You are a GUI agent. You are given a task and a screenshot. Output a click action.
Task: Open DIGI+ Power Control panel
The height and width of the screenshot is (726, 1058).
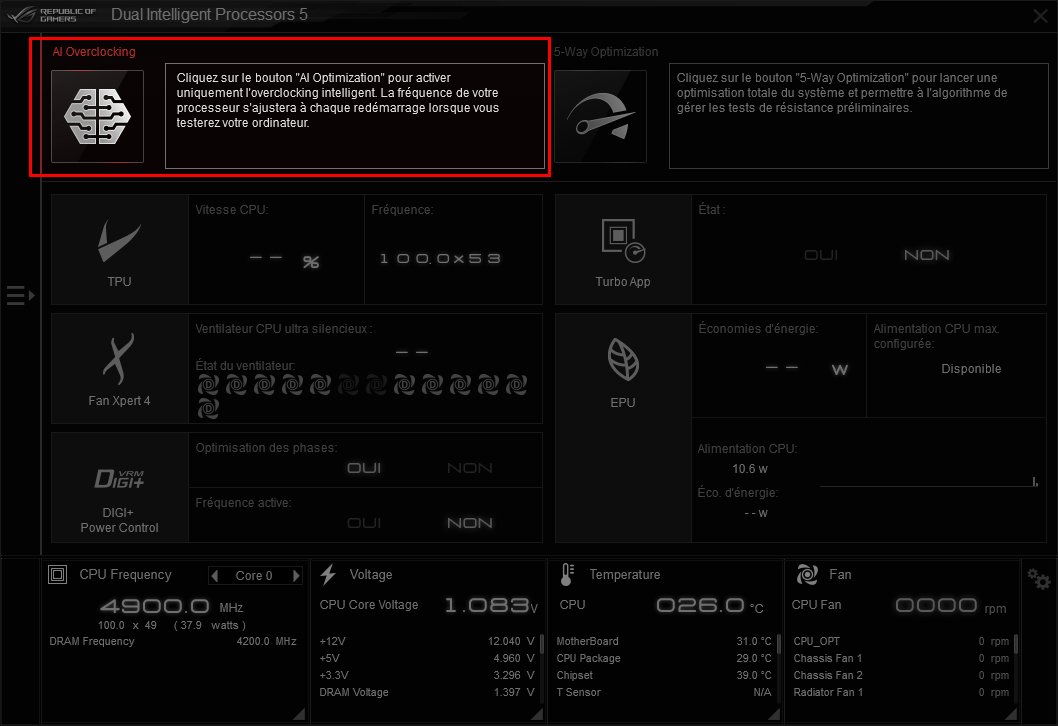(119, 487)
